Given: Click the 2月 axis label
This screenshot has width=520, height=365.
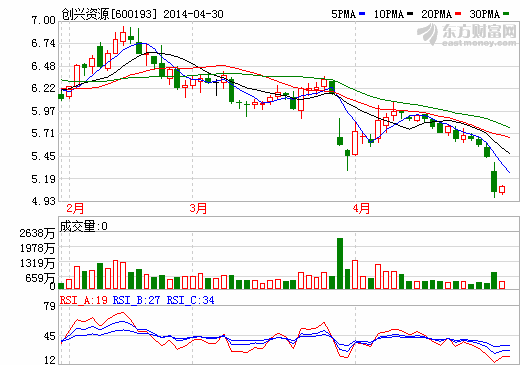Looking at the screenshot, I should [75, 208].
